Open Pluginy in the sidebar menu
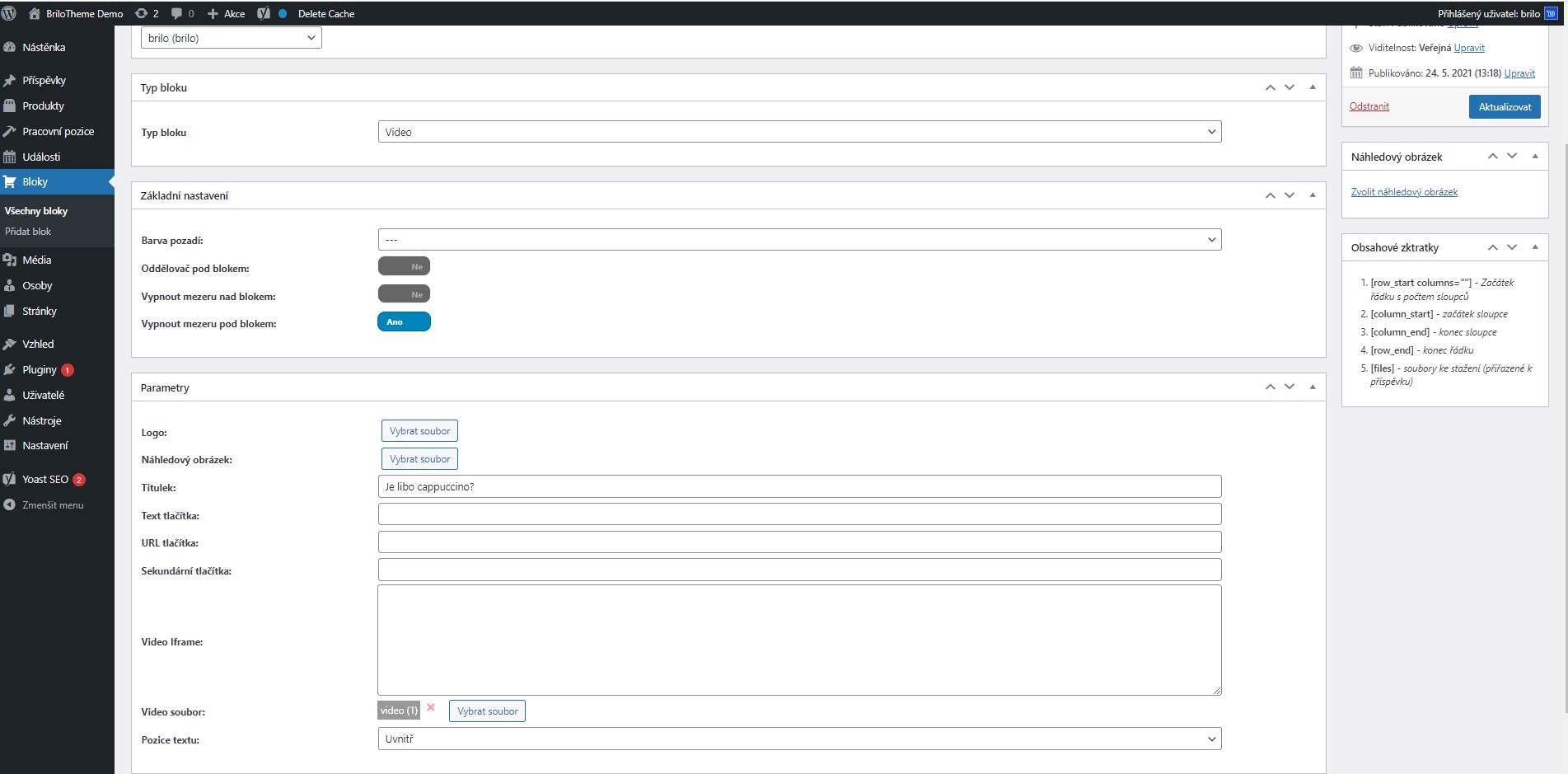The image size is (1568, 774). [x=40, y=370]
